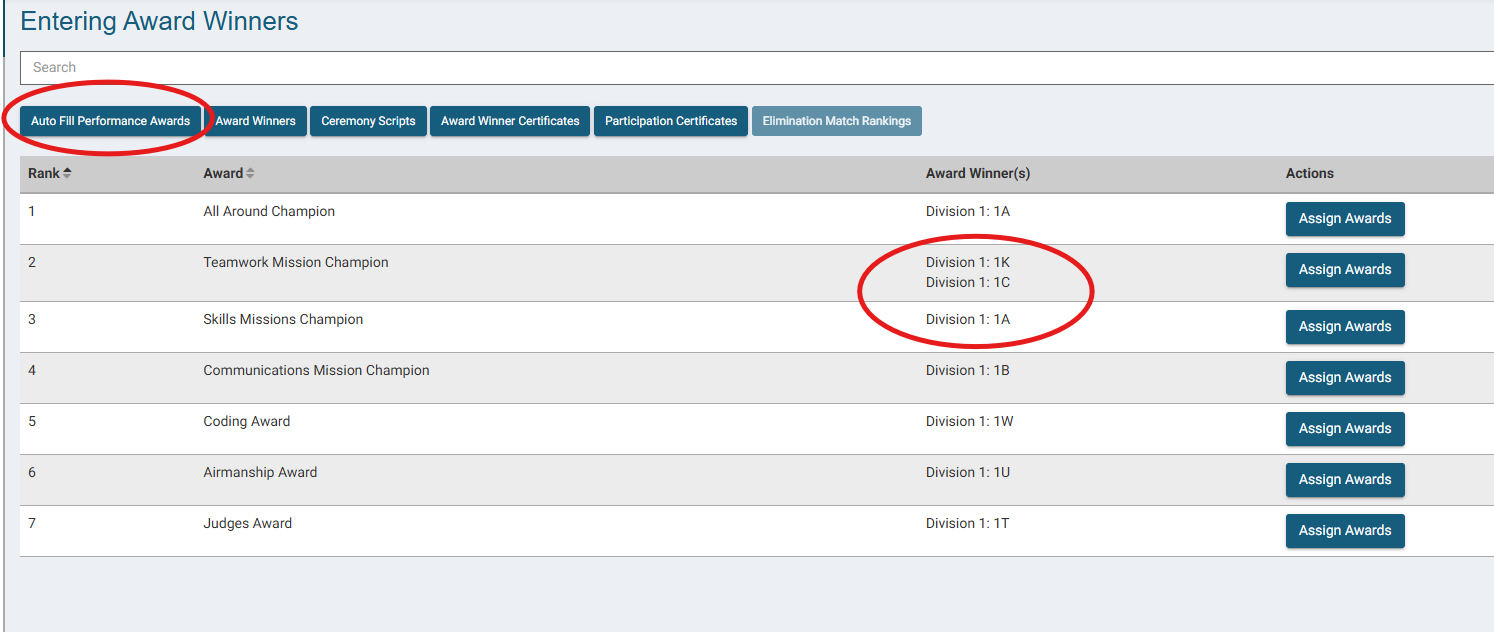Screen dimensions: 1494x632
Task: Select the Coding Award name text
Action: [x=247, y=422]
